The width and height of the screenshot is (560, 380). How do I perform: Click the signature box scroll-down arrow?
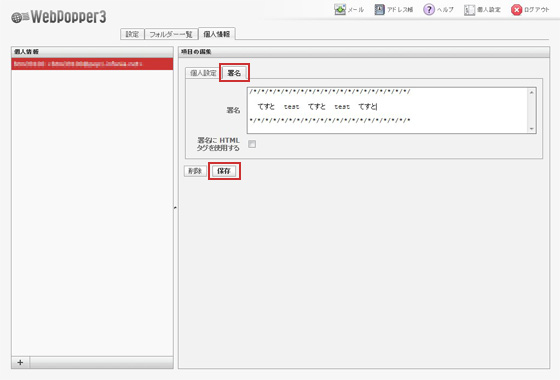(531, 129)
